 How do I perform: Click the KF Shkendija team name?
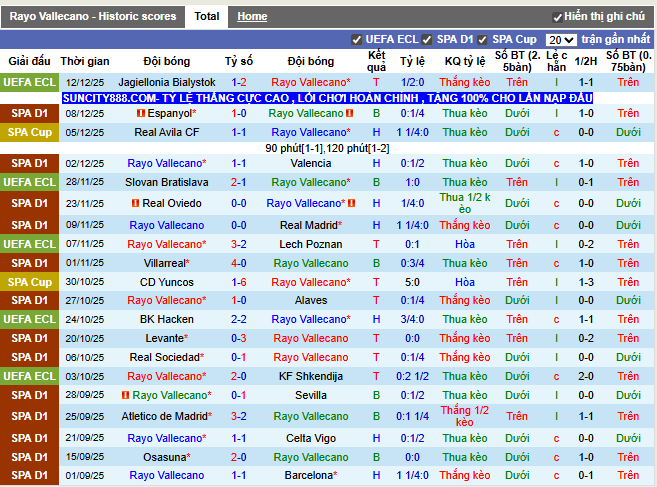[x=311, y=376]
